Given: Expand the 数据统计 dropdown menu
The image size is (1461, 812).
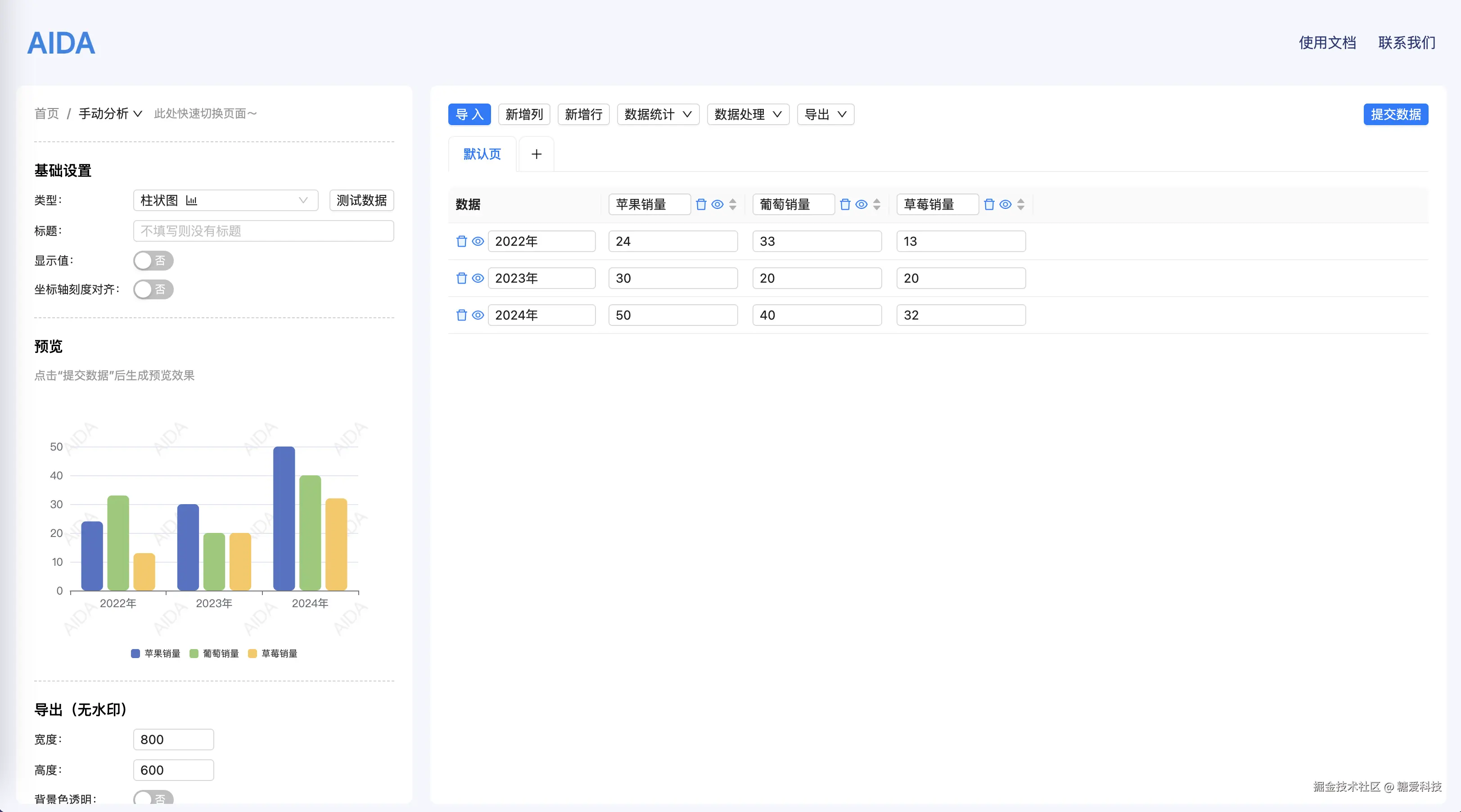Looking at the screenshot, I should coord(658,114).
